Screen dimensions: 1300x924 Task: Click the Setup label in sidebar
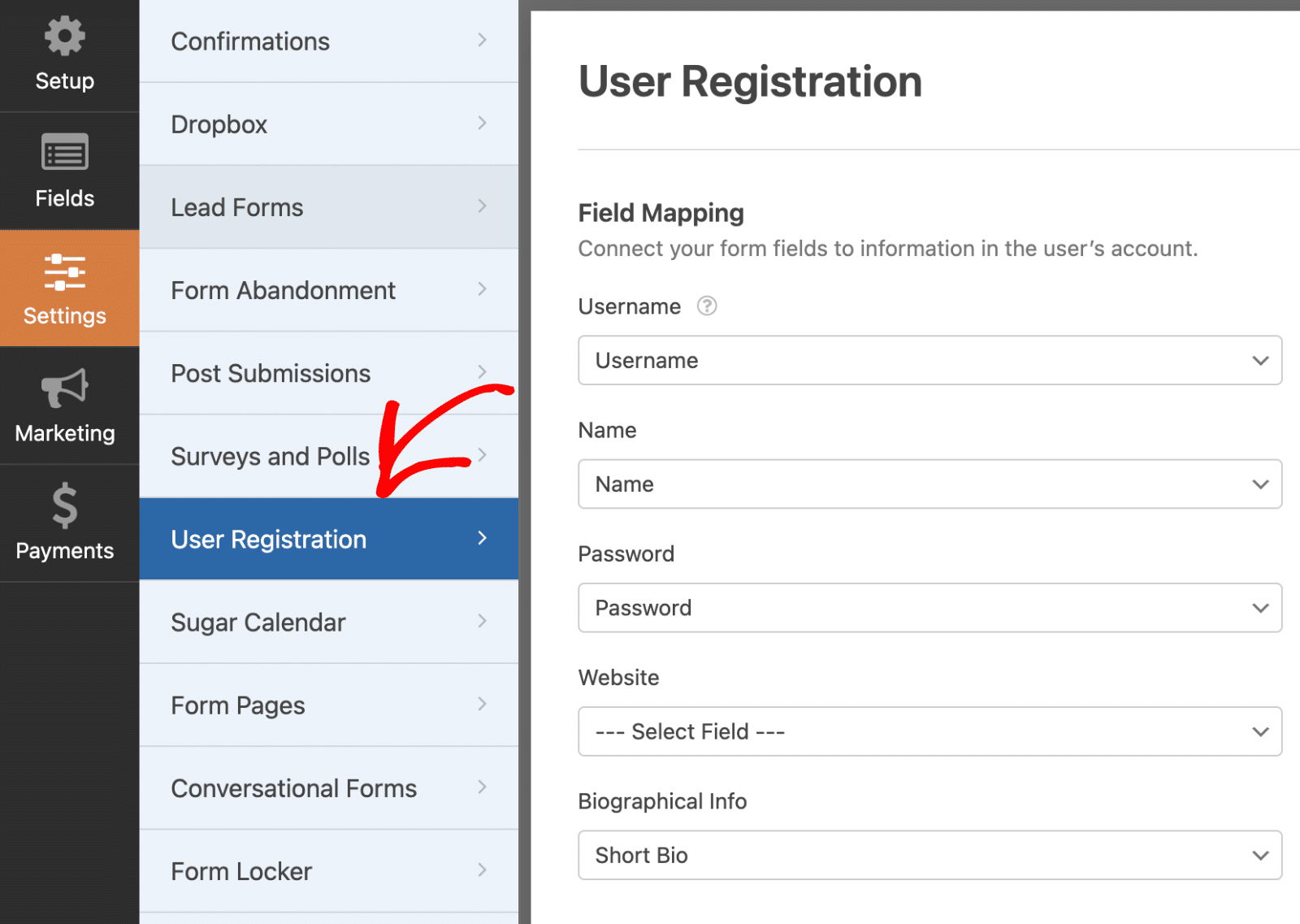64,81
